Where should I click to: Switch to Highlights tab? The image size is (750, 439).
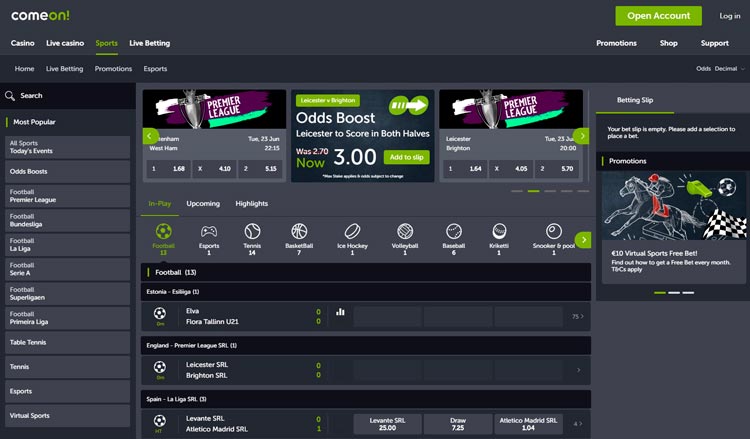point(252,204)
